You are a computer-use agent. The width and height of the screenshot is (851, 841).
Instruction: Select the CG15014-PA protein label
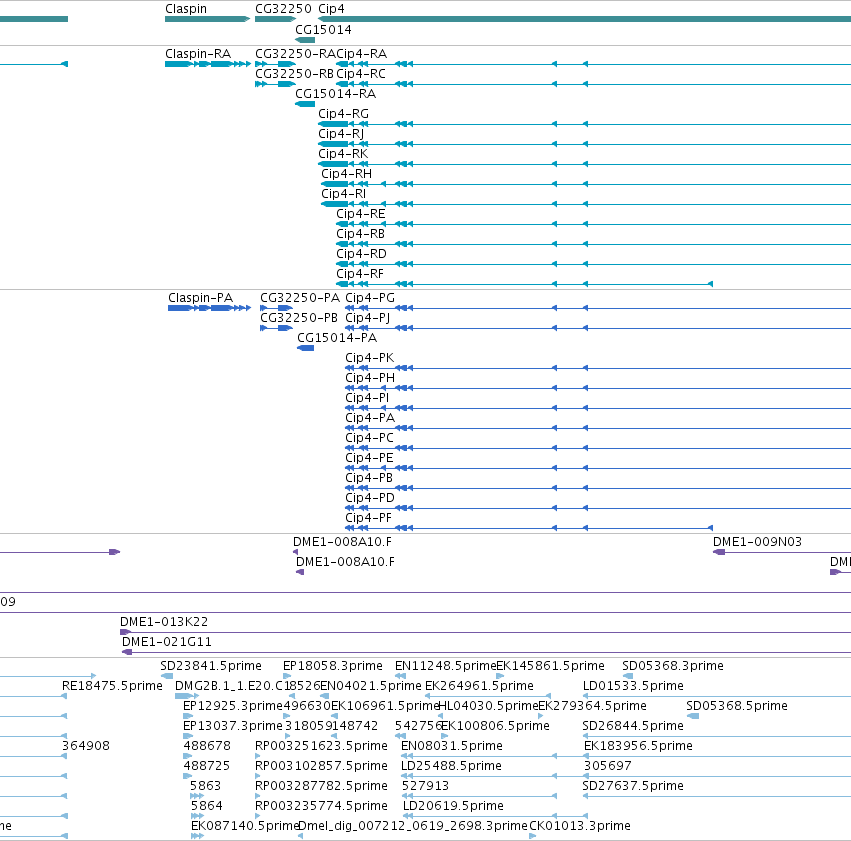pos(337,338)
